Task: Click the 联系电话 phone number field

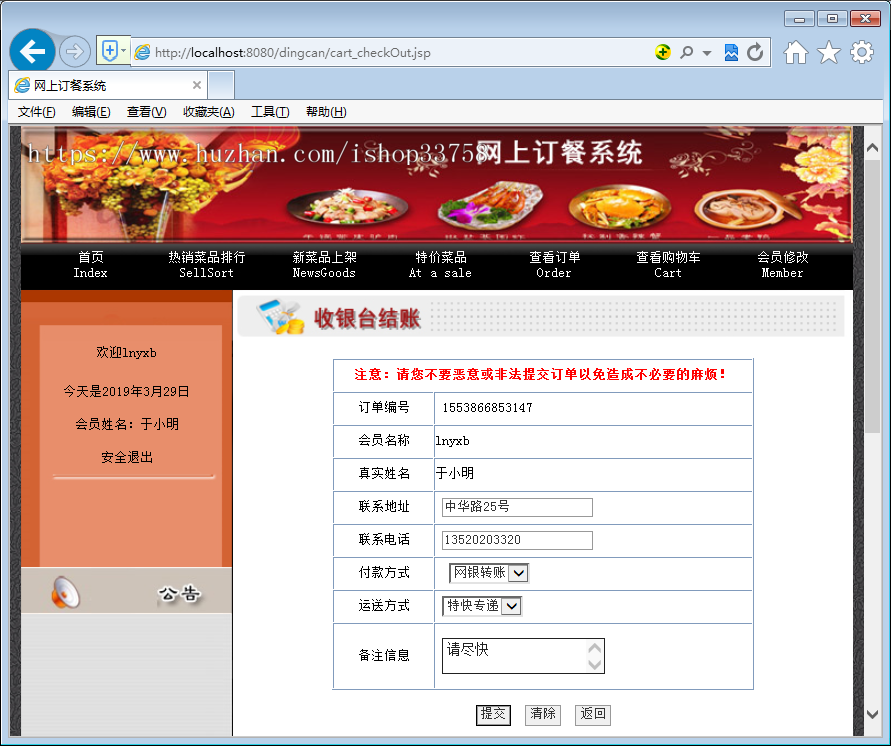Action: click(x=516, y=540)
